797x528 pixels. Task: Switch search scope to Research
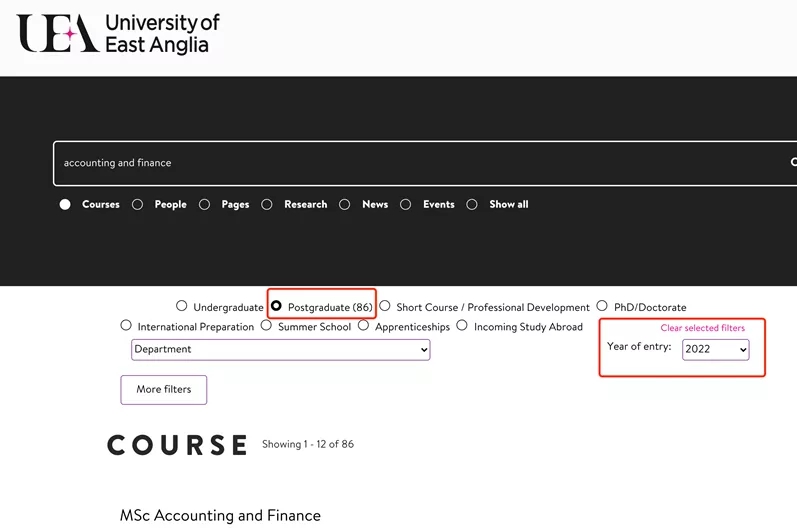click(x=267, y=205)
